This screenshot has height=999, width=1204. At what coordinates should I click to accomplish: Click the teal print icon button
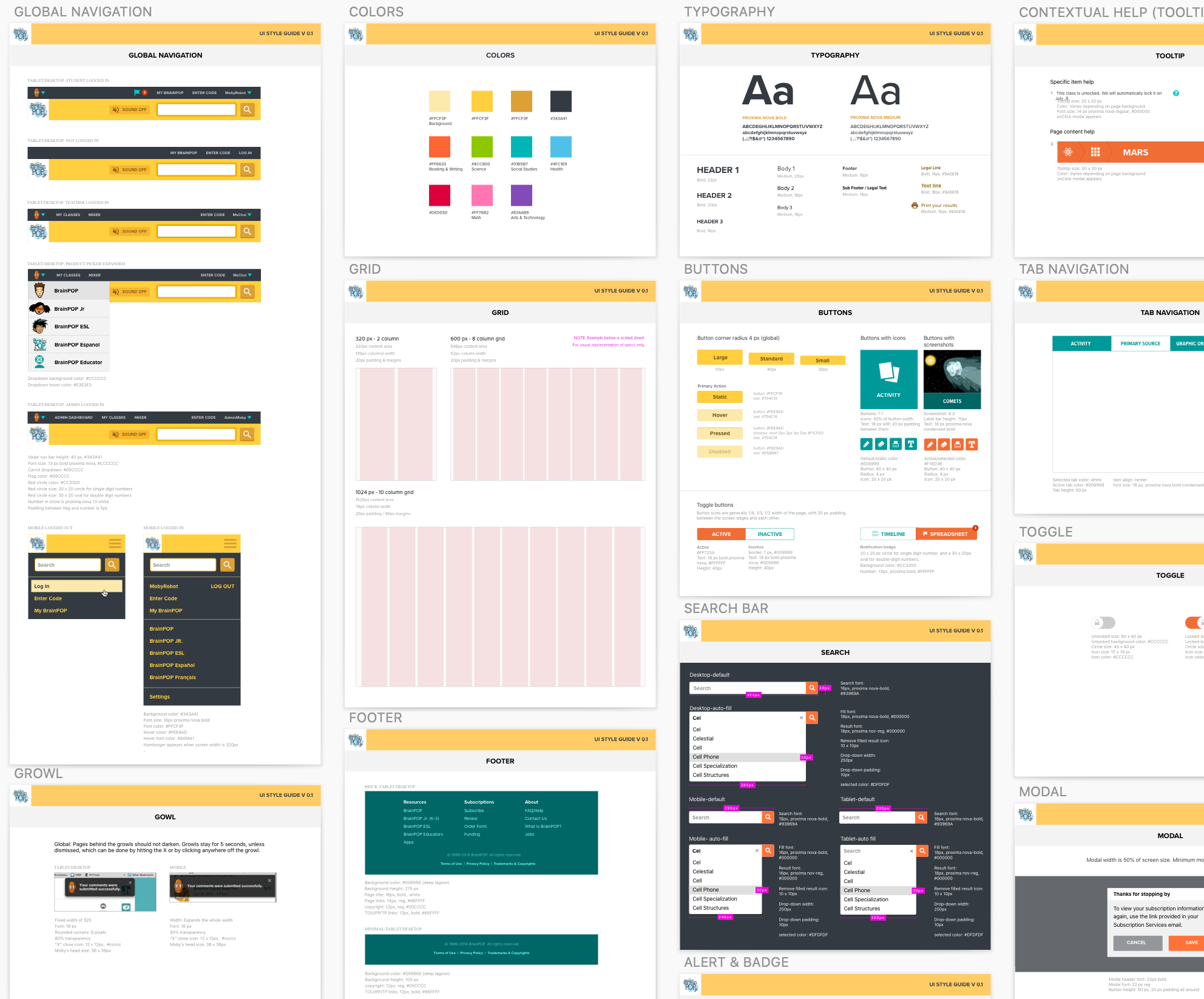896,444
